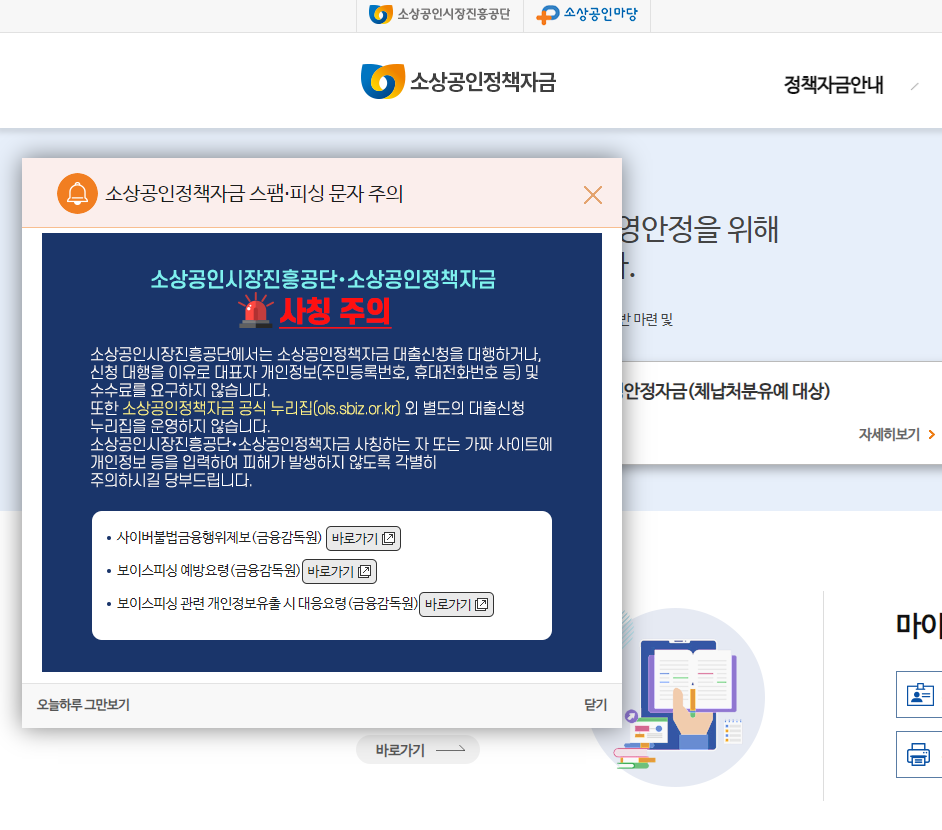Open 바로가기 for 사이버불법금융행위제보
The height and width of the screenshot is (830, 942).
[x=363, y=538]
